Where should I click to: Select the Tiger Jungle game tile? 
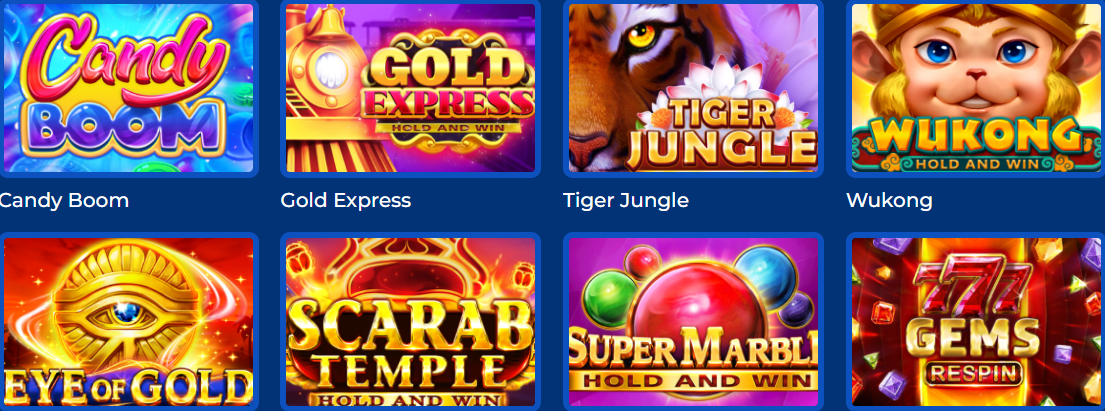(693, 88)
